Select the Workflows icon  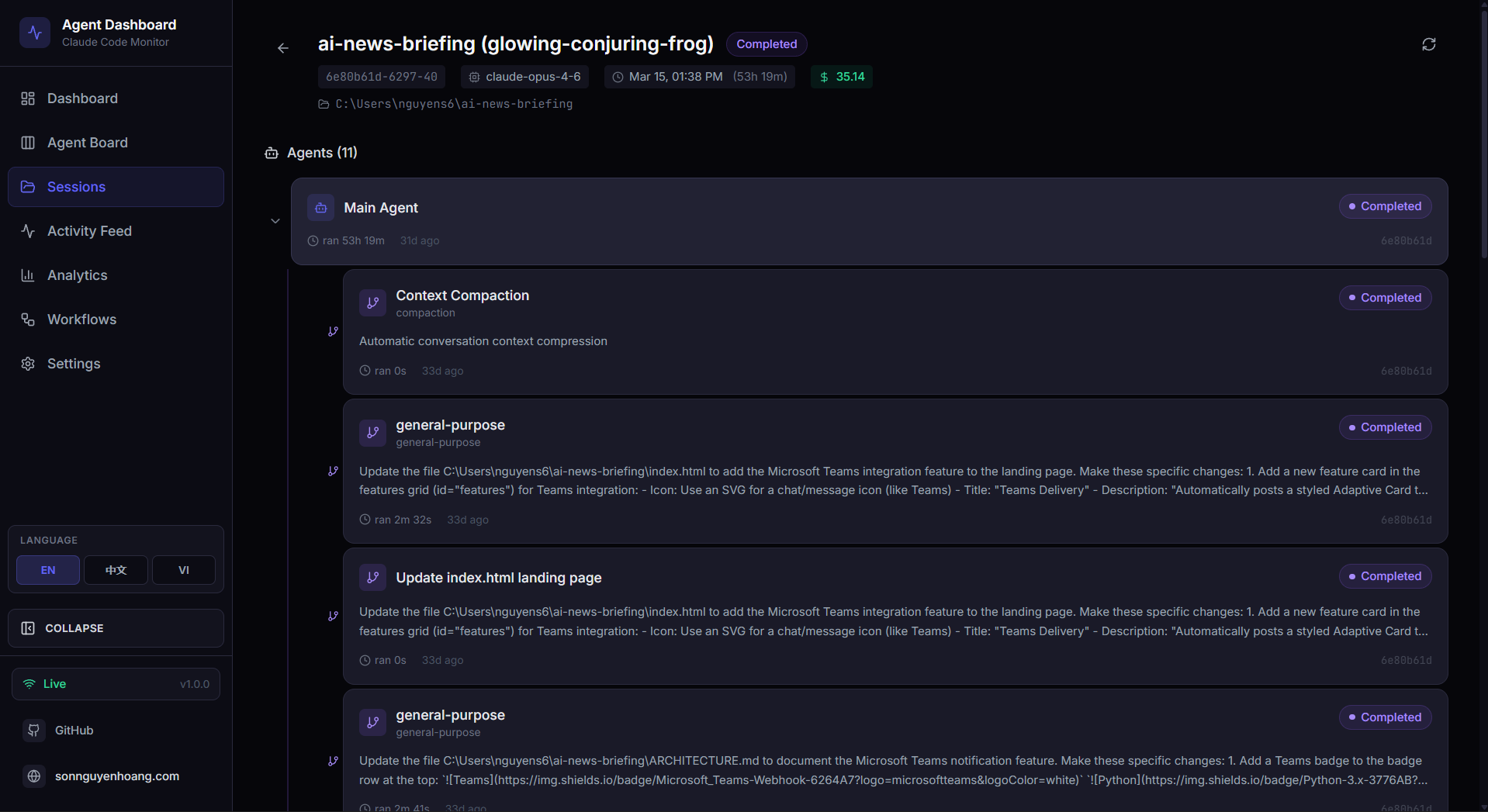28,320
